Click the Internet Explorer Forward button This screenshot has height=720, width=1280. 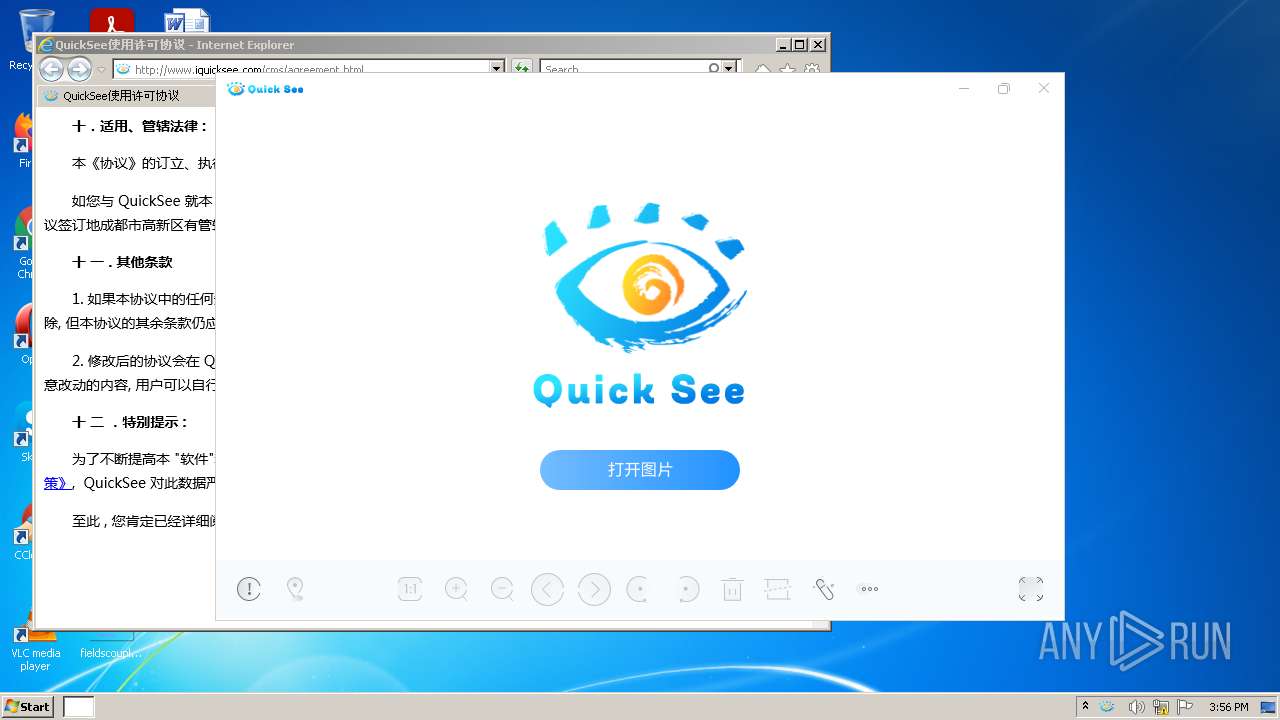(x=79, y=69)
